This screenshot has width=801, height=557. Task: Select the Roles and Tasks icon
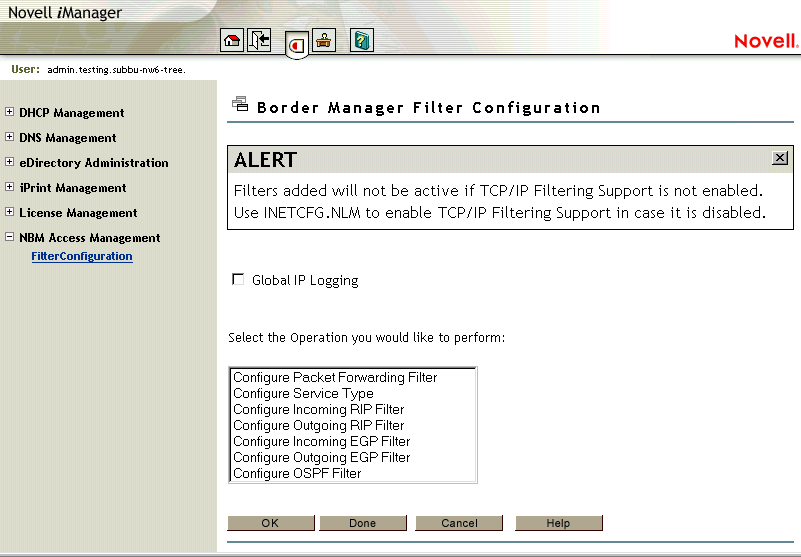point(297,45)
